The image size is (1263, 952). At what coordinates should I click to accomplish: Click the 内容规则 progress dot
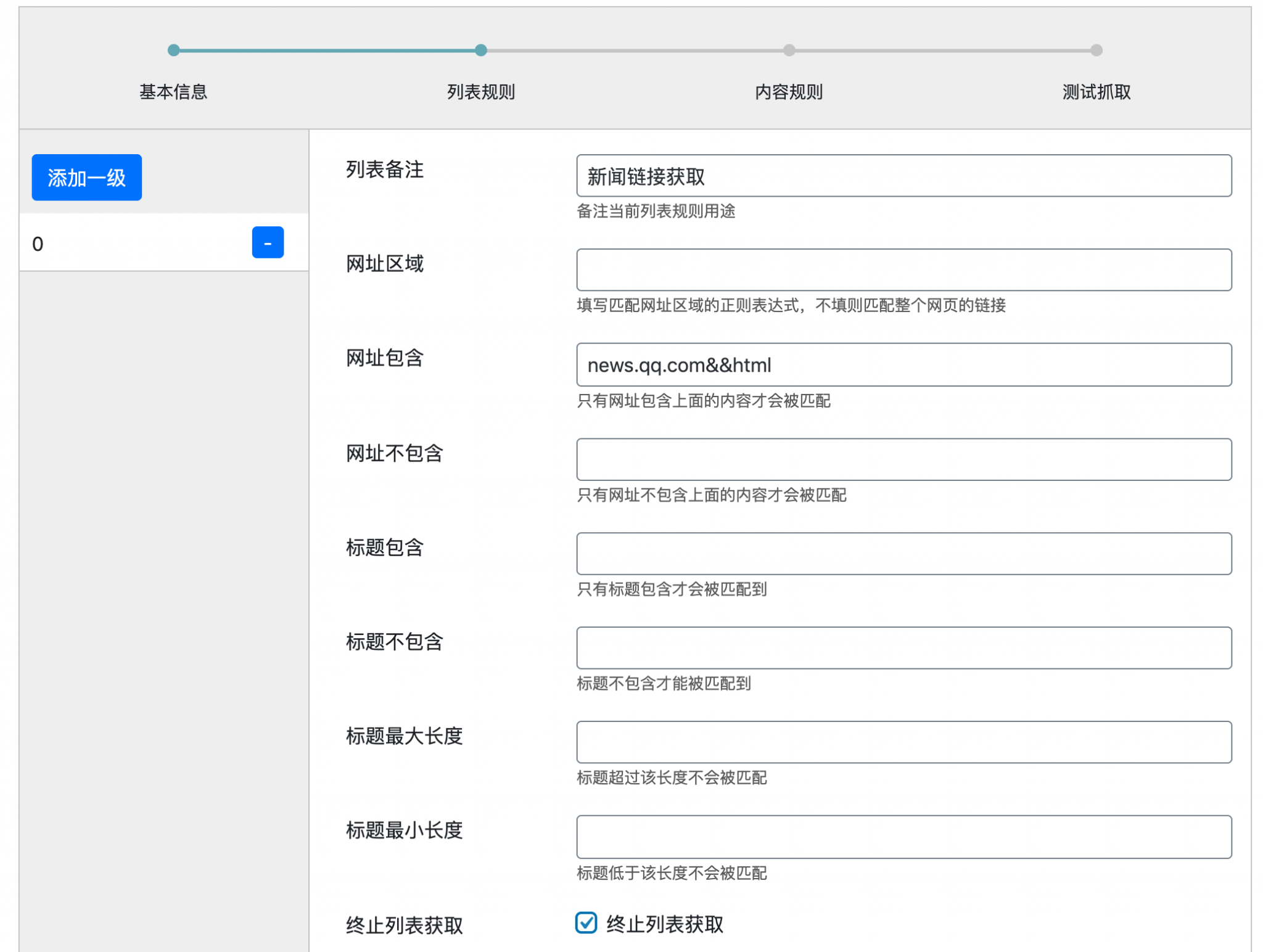point(789,50)
